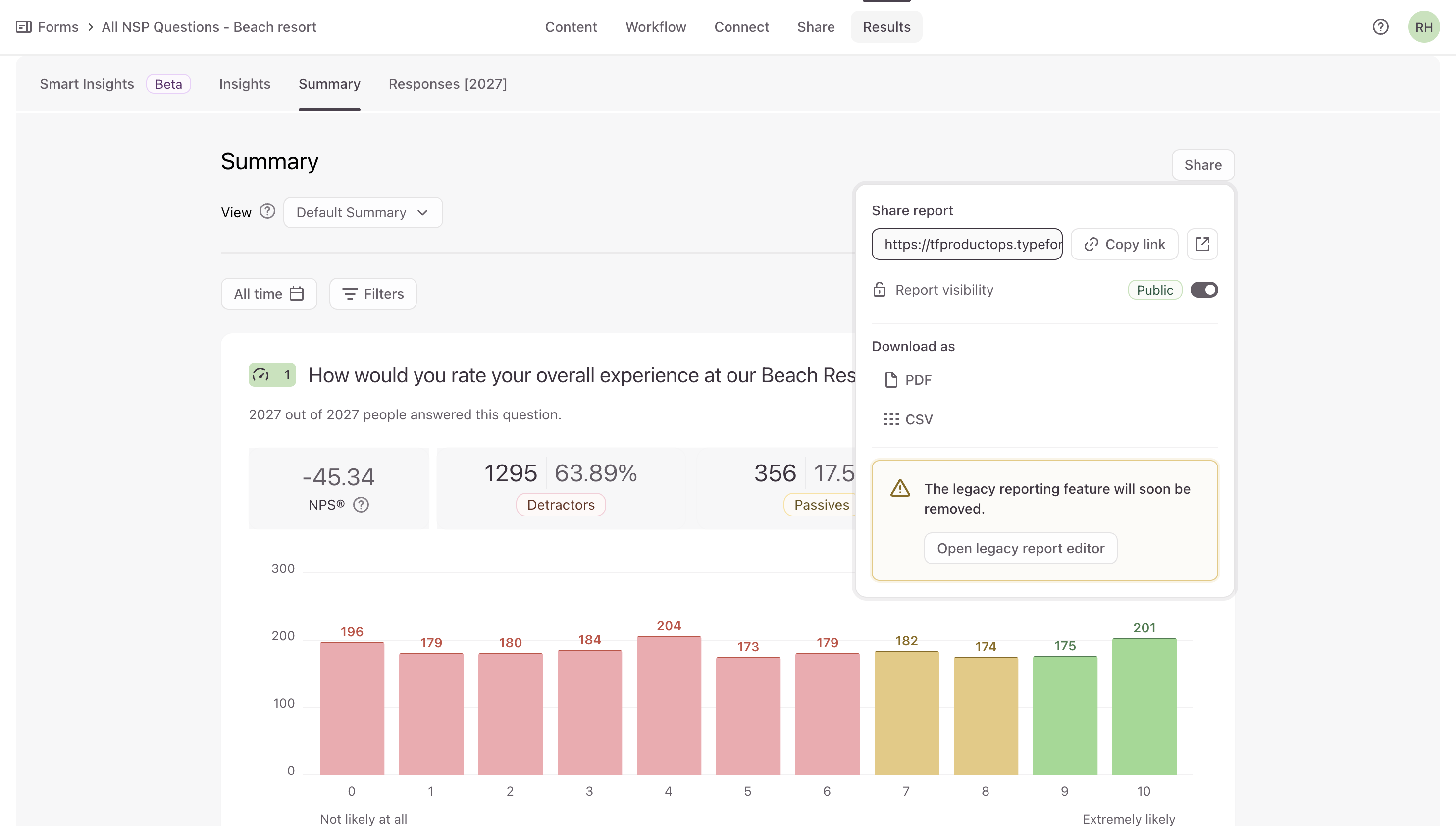The image size is (1456, 826).
Task: Switch to the Responses [2027] tab
Action: coord(447,84)
